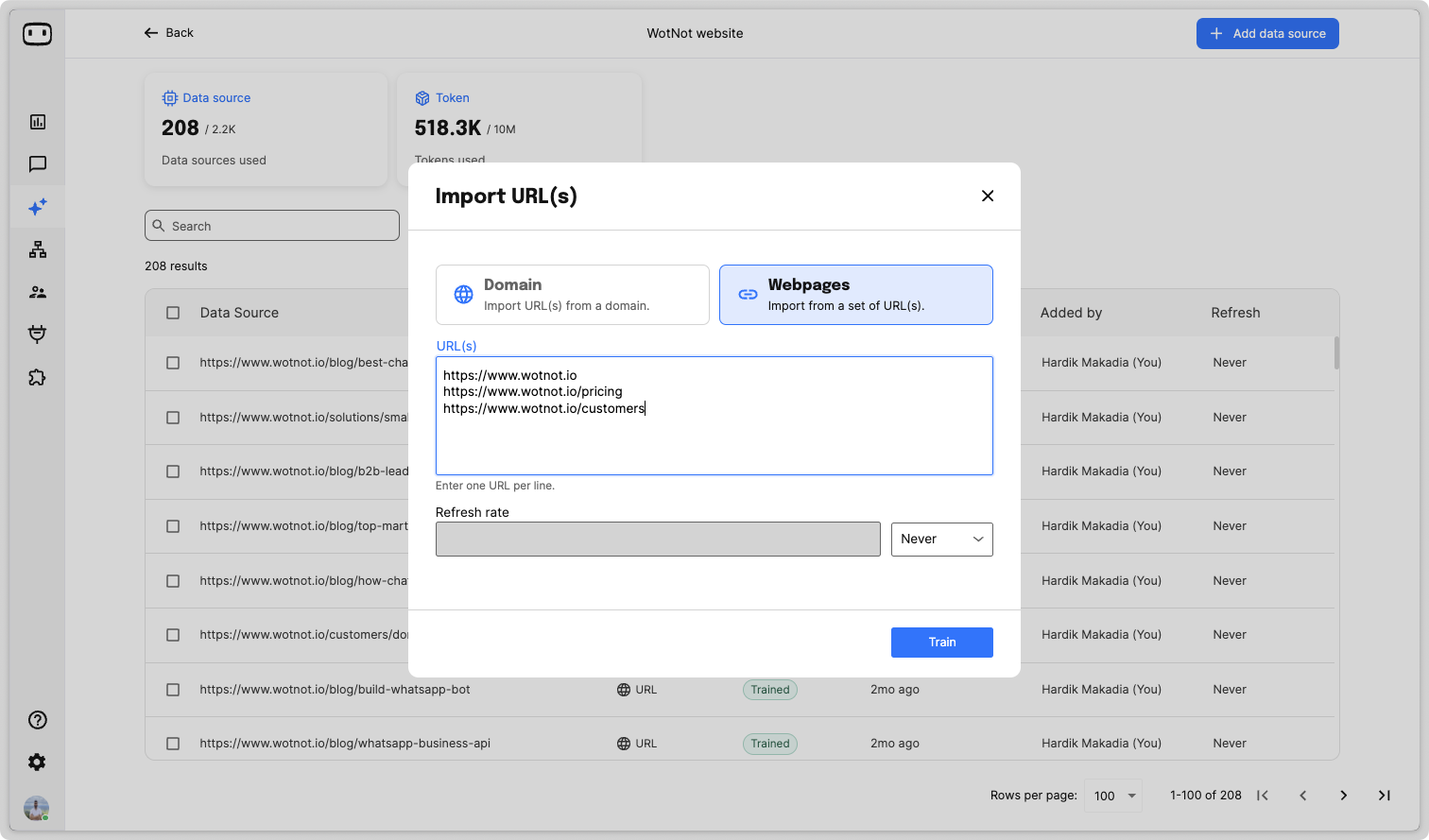
Task: Check the whatsapp-business-api row checkbox
Action: [173, 744]
